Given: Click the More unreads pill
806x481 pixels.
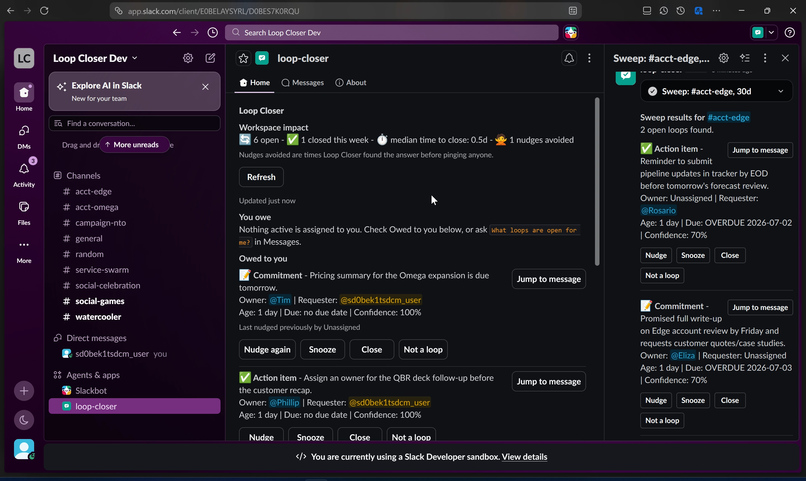Looking at the screenshot, I should (x=134, y=145).
